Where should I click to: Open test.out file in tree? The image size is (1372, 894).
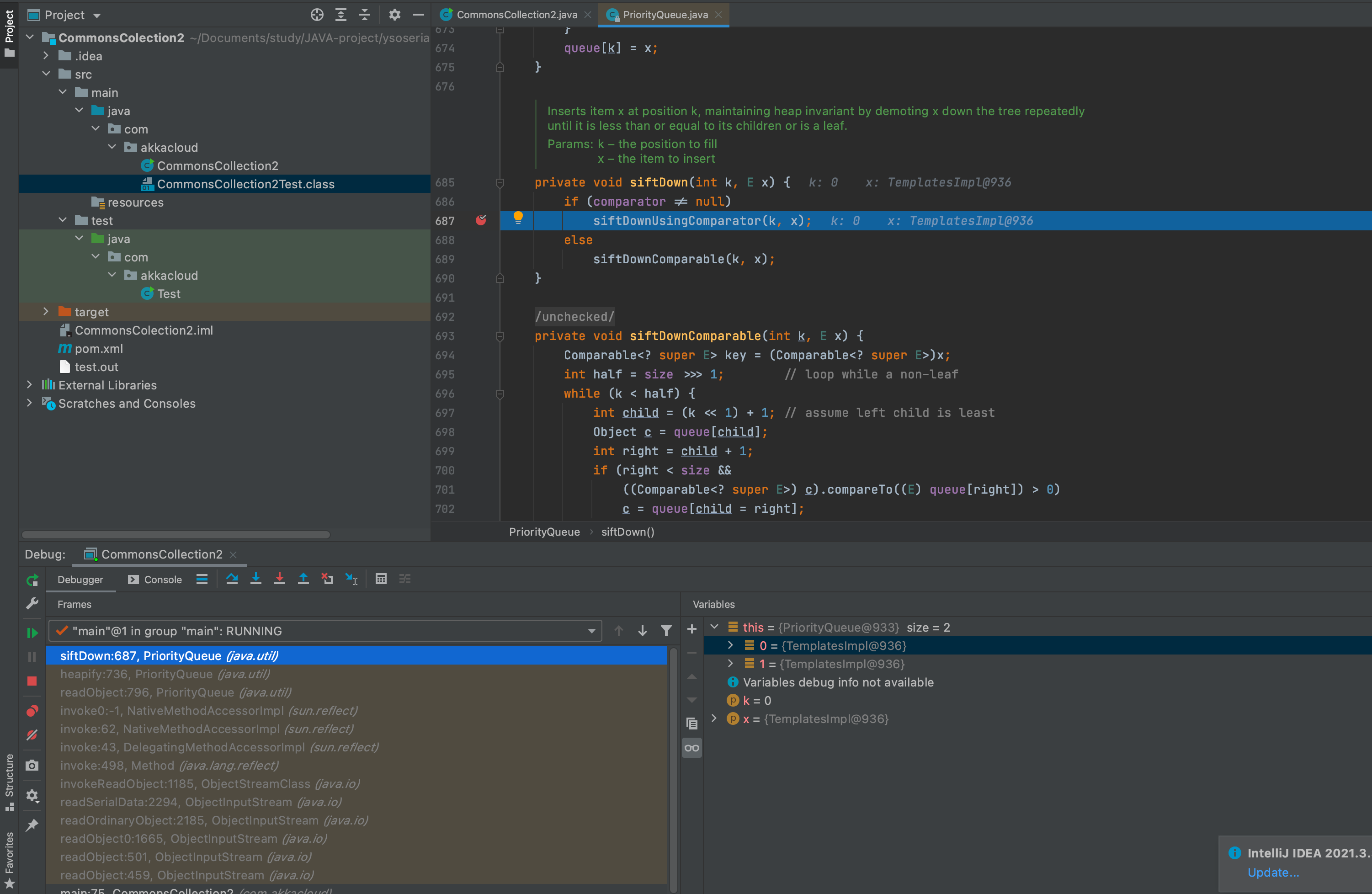(96, 367)
